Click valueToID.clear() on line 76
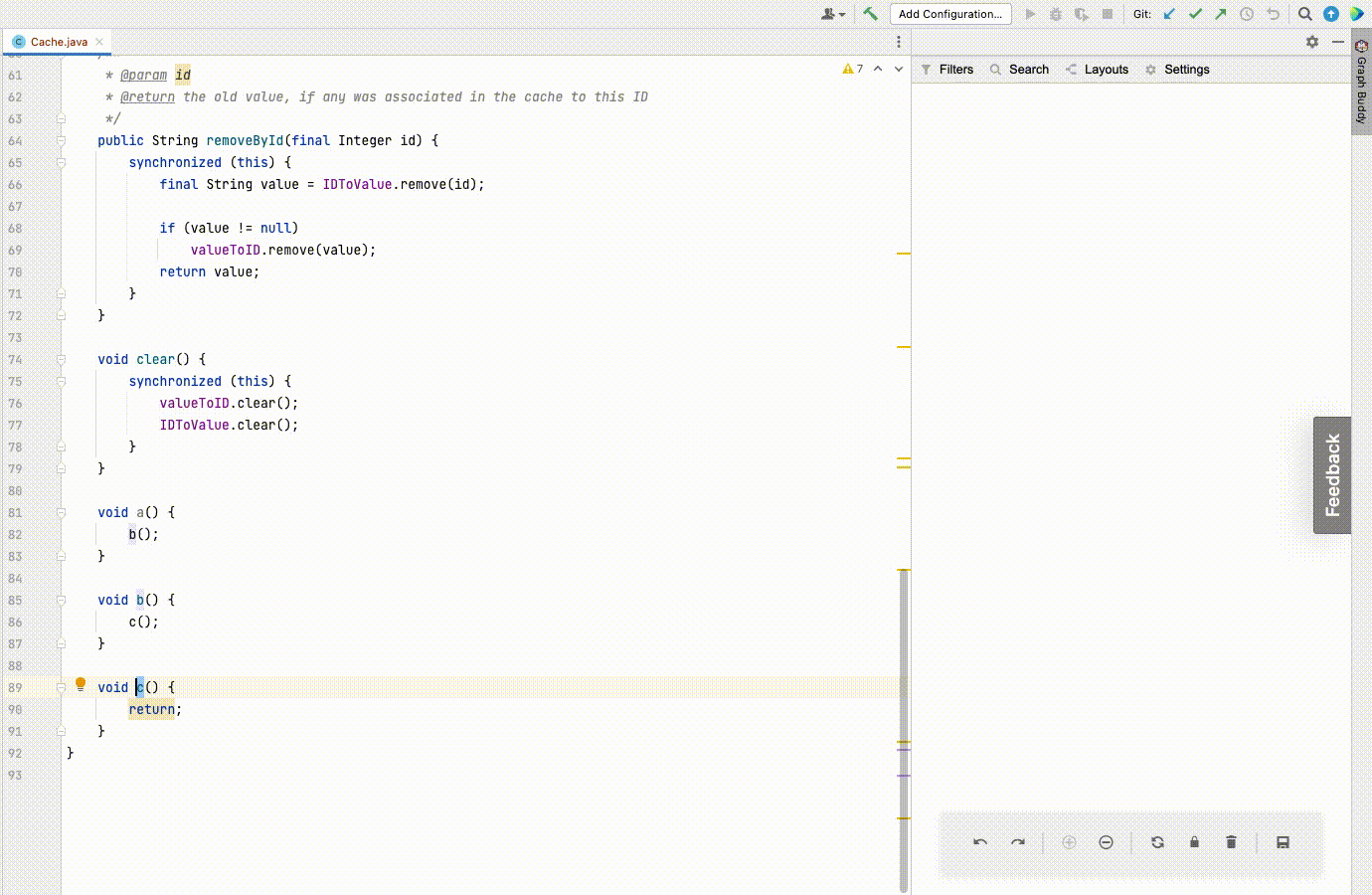The image size is (1372, 895). point(225,403)
